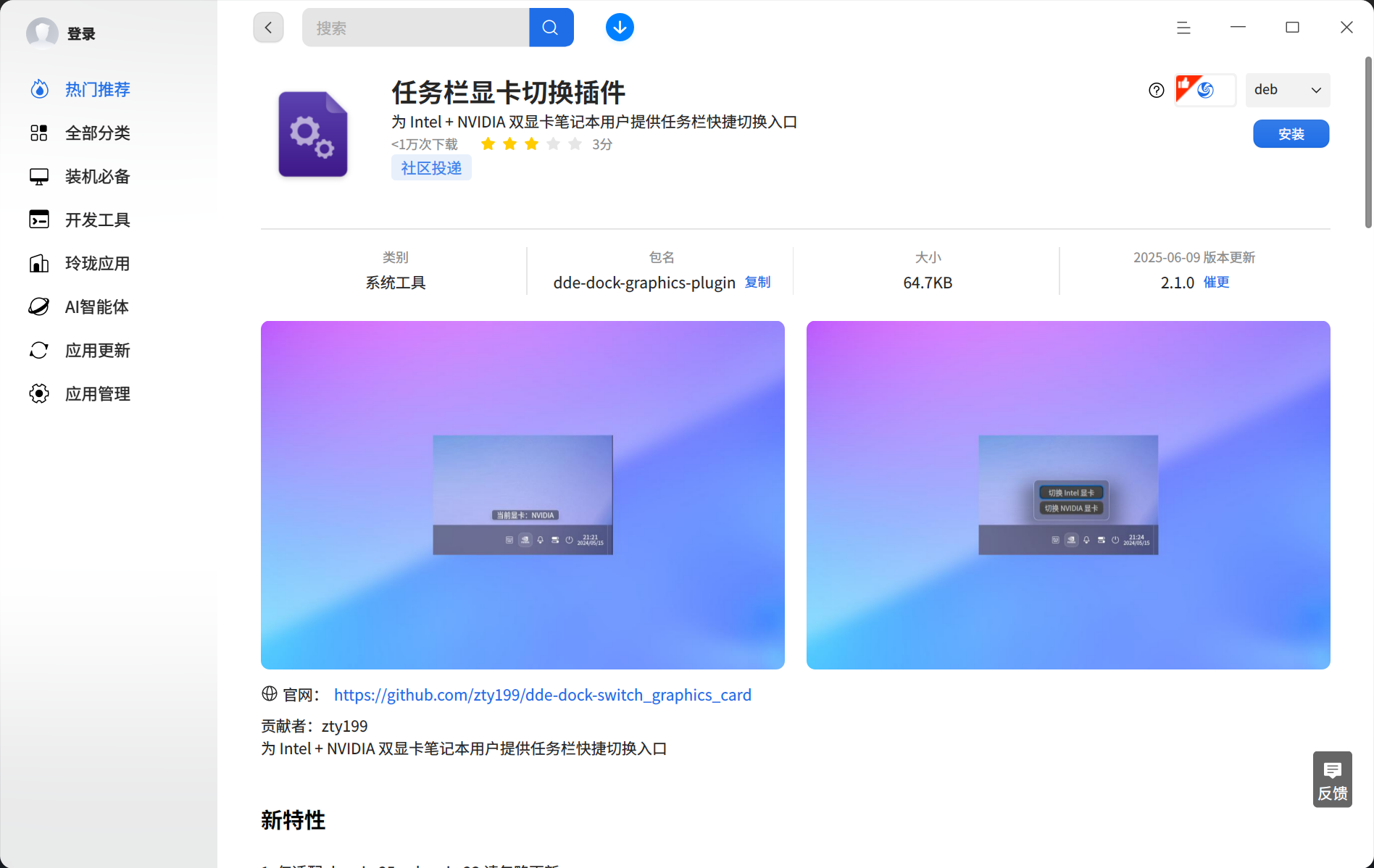Expand the deb package format dropdown

pyautogui.click(x=1288, y=90)
